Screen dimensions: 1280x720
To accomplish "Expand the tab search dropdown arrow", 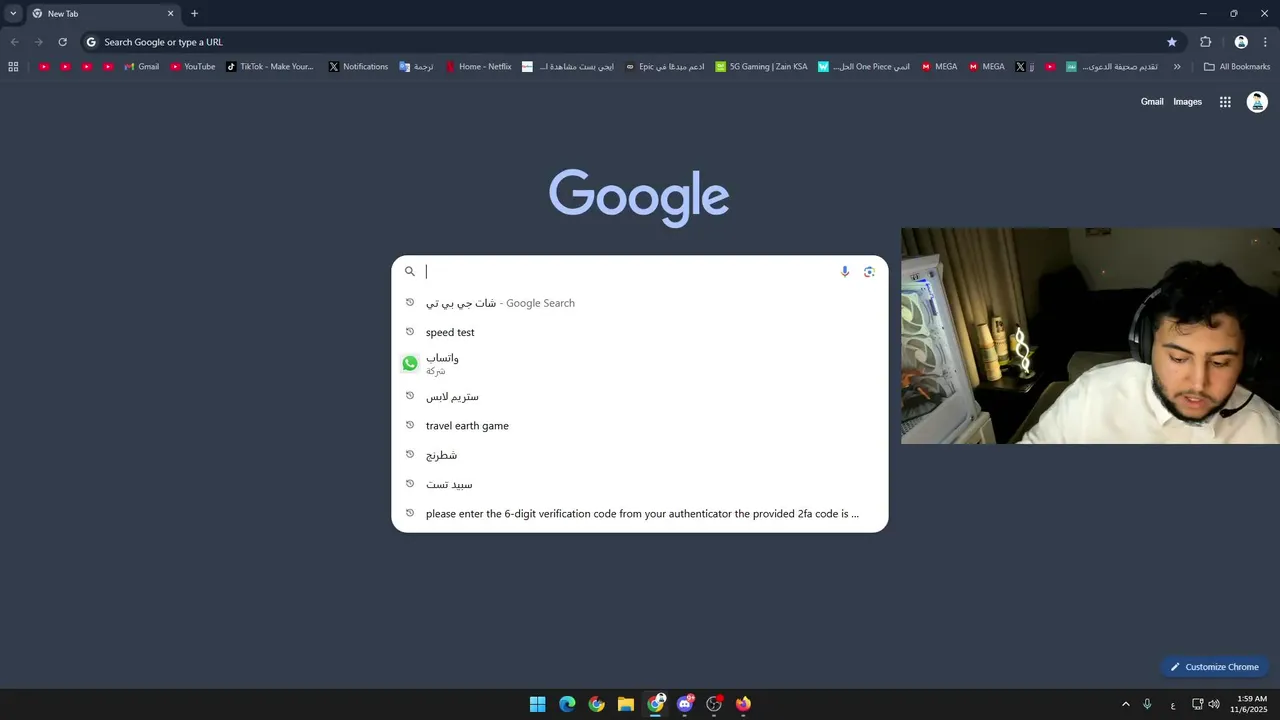I will pos(13,14).
